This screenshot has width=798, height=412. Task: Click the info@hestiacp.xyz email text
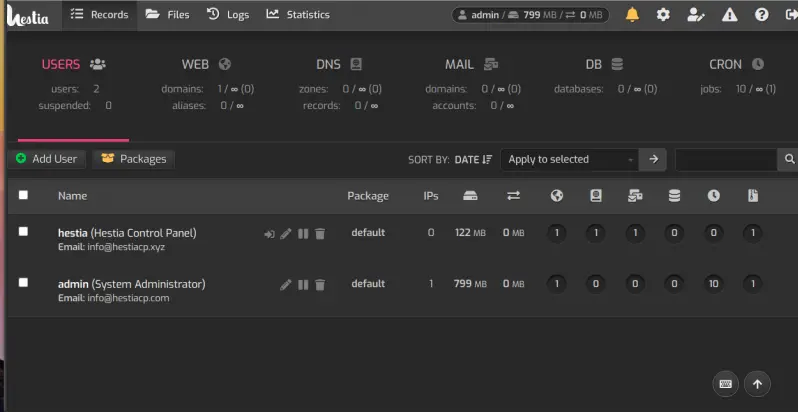point(126,247)
